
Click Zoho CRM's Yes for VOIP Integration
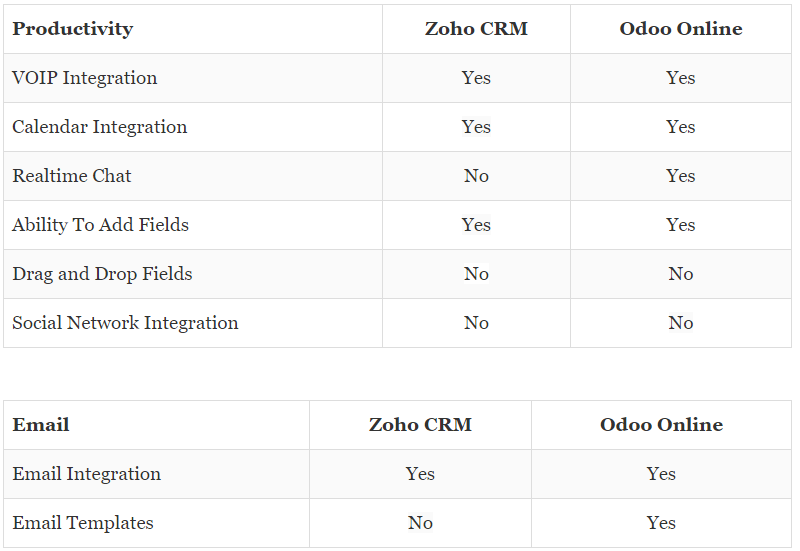pyautogui.click(x=476, y=78)
